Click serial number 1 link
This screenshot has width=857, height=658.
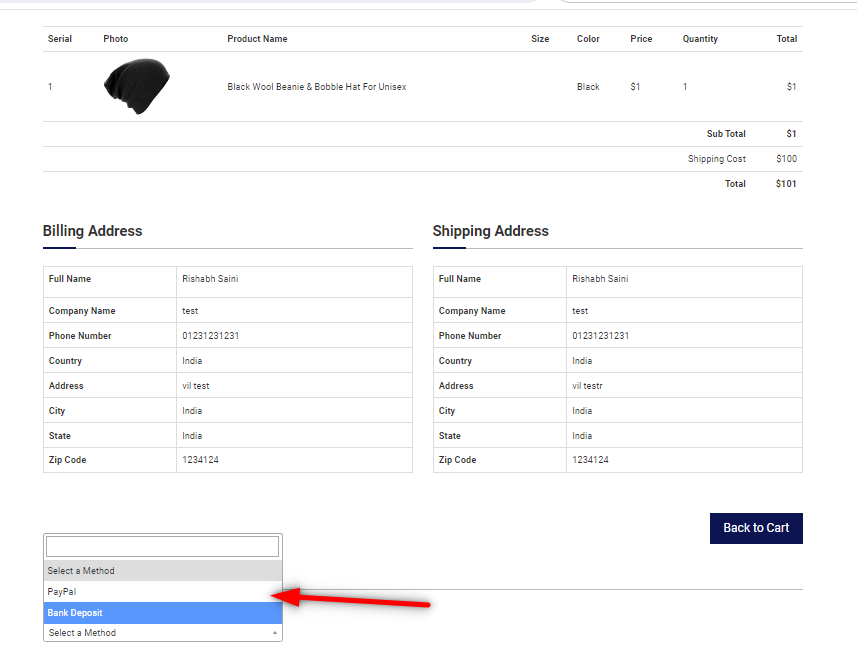(50, 86)
